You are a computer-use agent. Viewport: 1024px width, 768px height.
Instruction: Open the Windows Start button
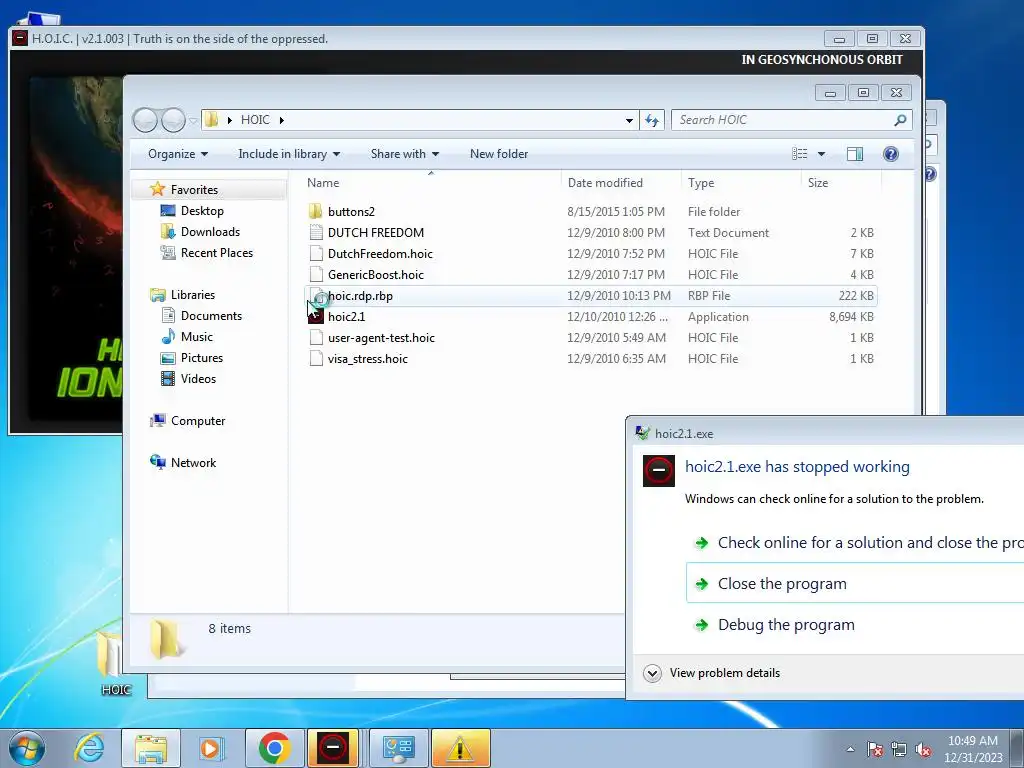click(x=27, y=748)
